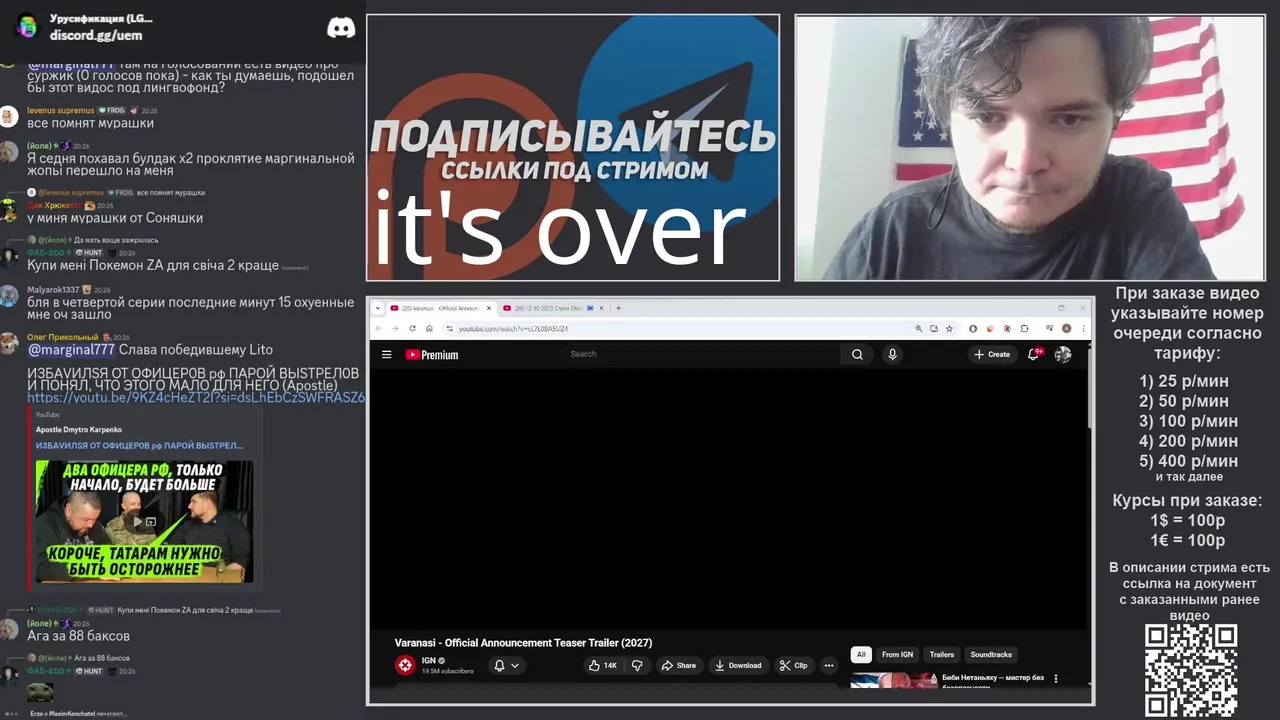Click Apostle Dmytro Karpenko author name

[79, 429]
